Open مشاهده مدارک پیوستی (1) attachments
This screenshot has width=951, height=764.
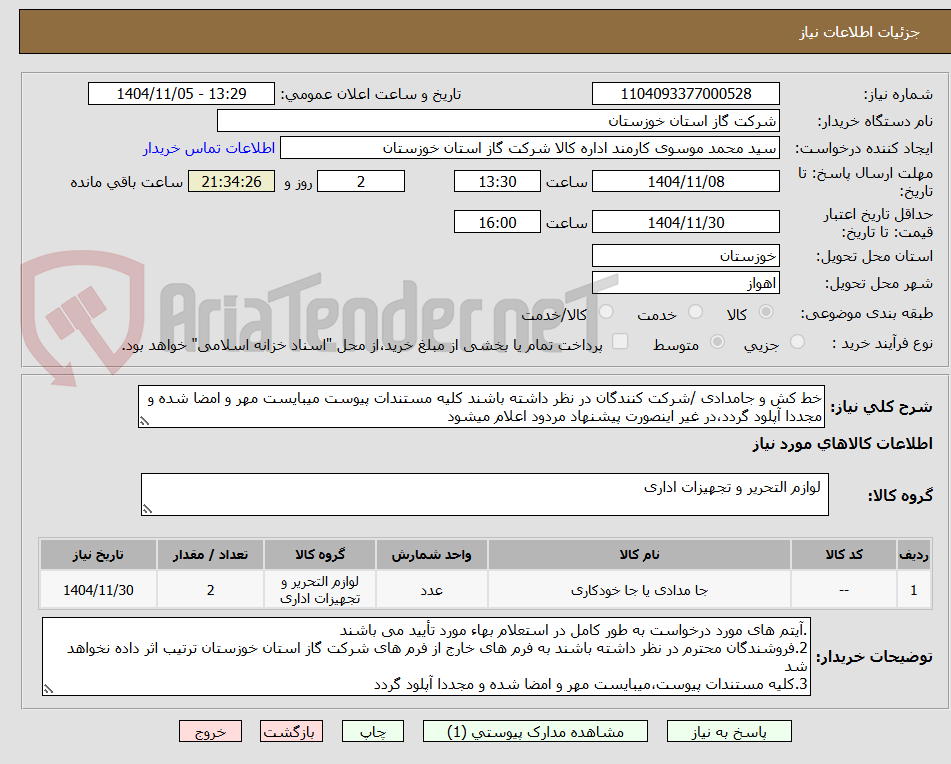pos(536,732)
